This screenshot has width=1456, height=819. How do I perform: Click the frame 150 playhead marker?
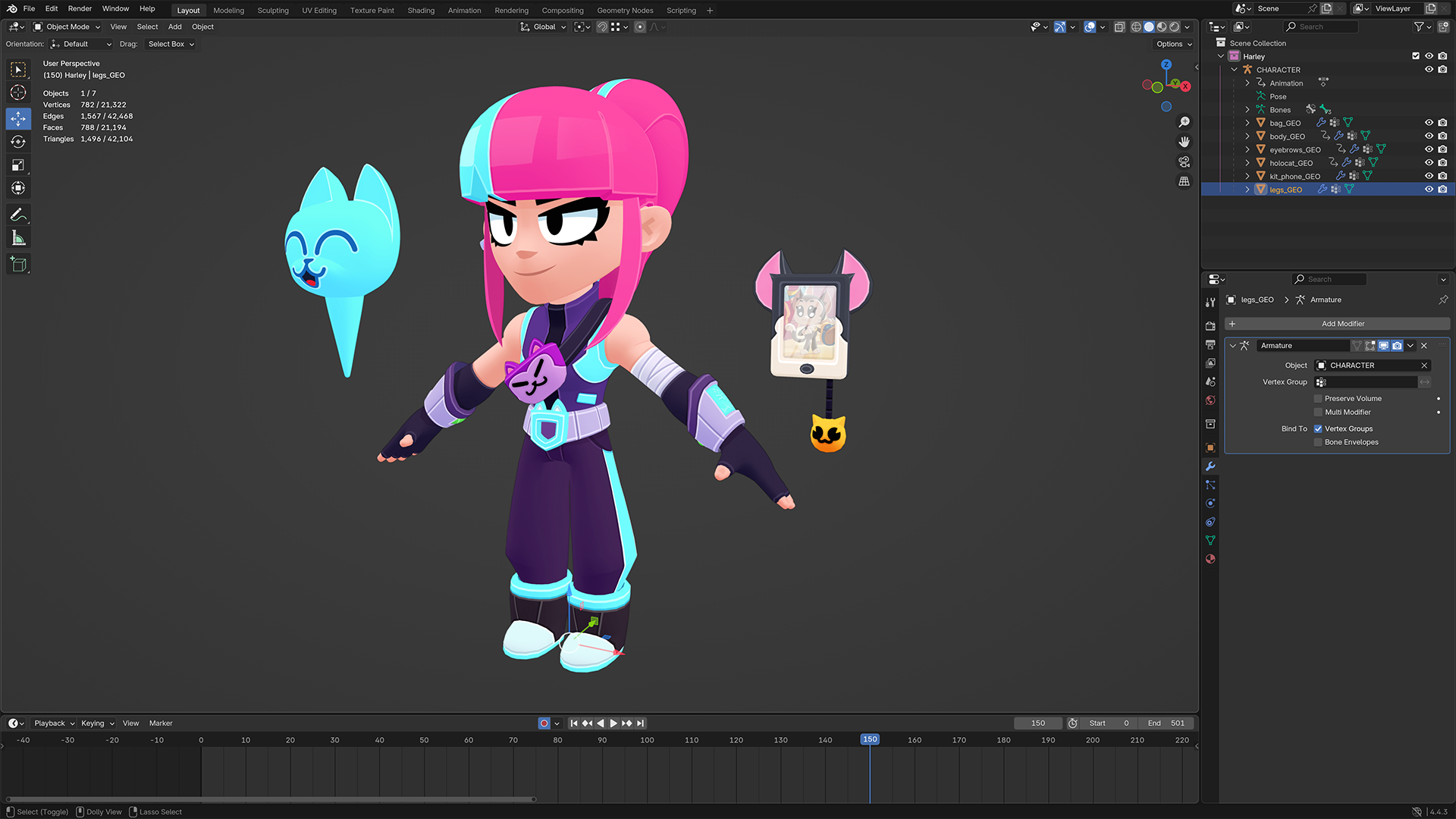[x=870, y=739]
